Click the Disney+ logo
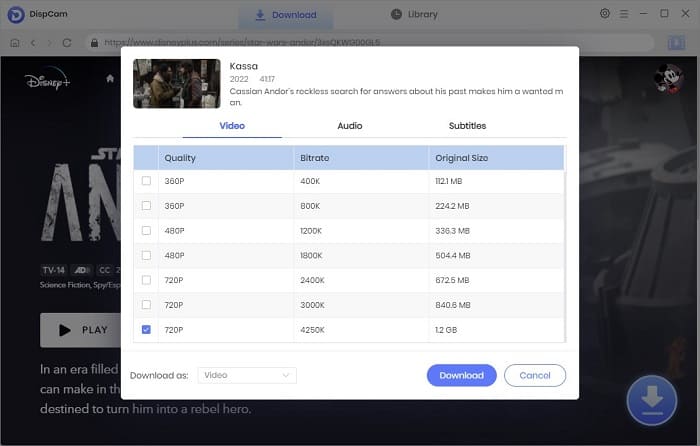This screenshot has width=700, height=446. tap(47, 79)
